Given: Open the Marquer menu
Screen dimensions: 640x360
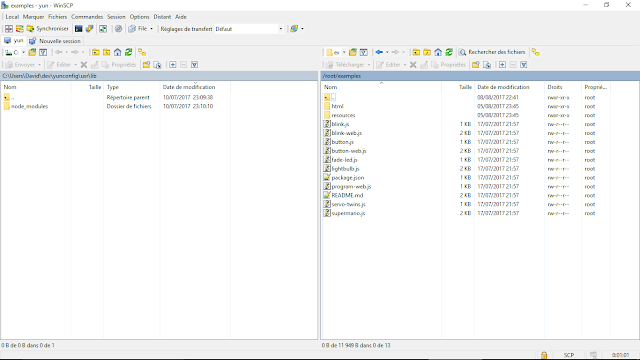Looking at the screenshot, I should 33,17.
